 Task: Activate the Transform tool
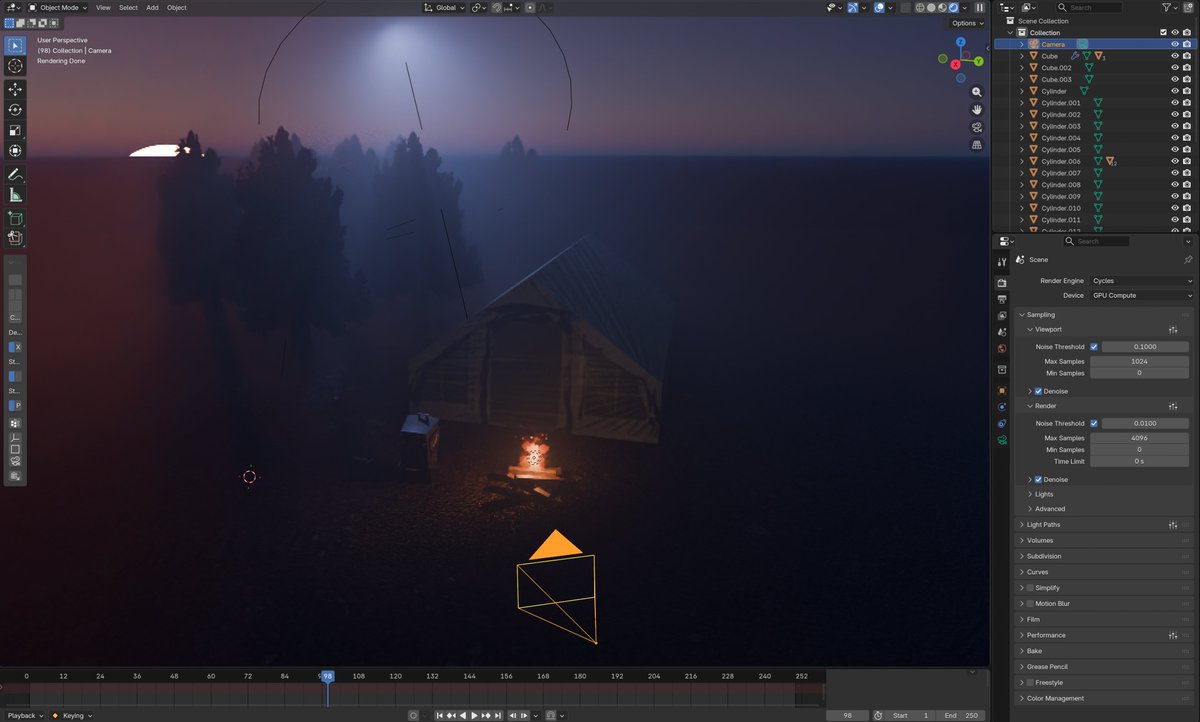tap(15, 151)
